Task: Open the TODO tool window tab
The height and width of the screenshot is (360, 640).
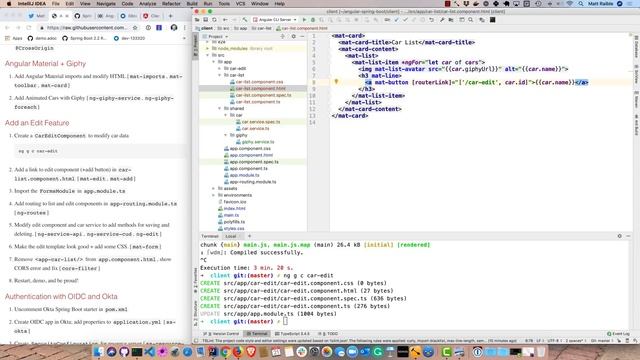Action: 328,334
